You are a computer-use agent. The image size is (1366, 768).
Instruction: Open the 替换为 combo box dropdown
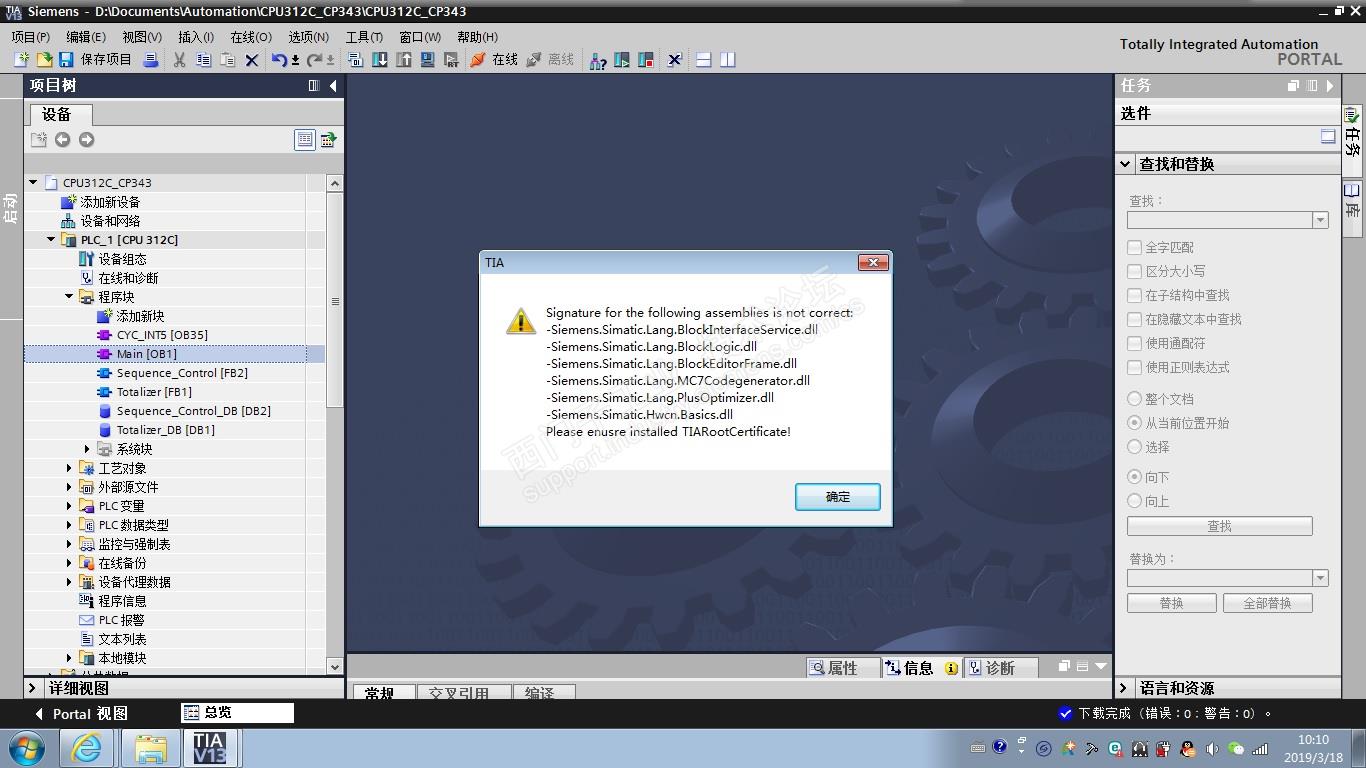1320,578
